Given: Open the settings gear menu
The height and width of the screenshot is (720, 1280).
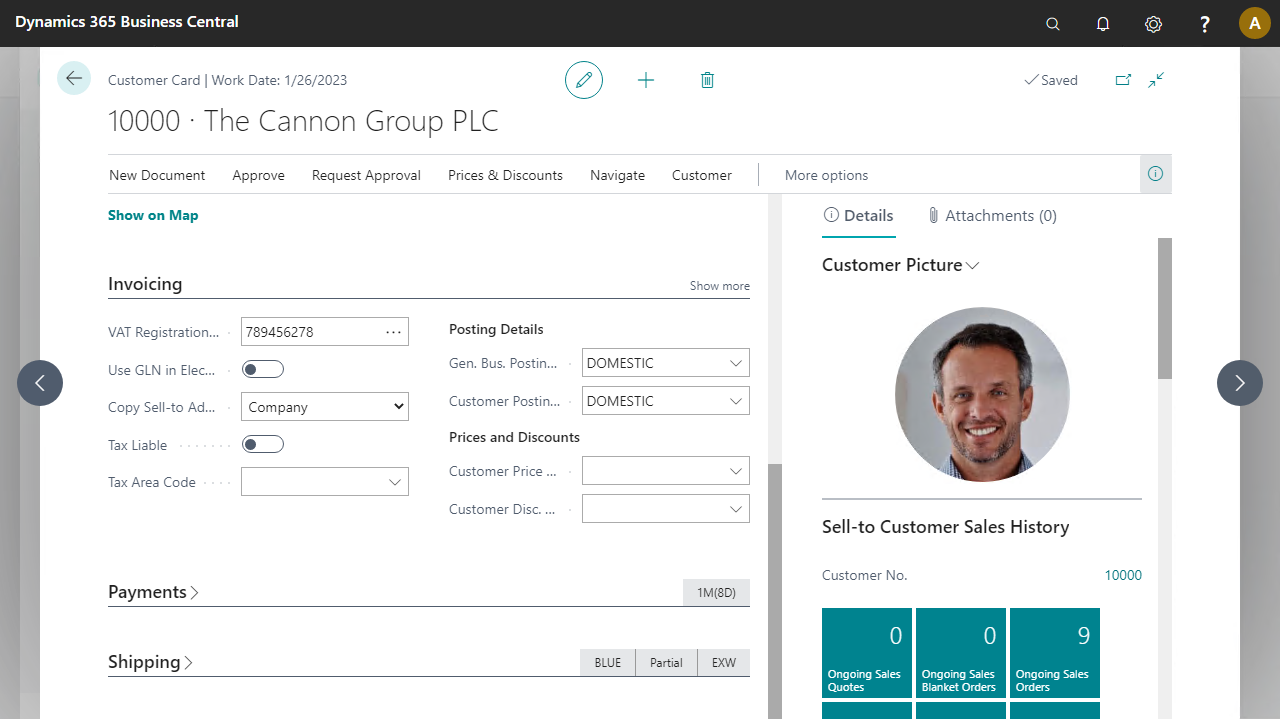Looking at the screenshot, I should [x=1153, y=24].
